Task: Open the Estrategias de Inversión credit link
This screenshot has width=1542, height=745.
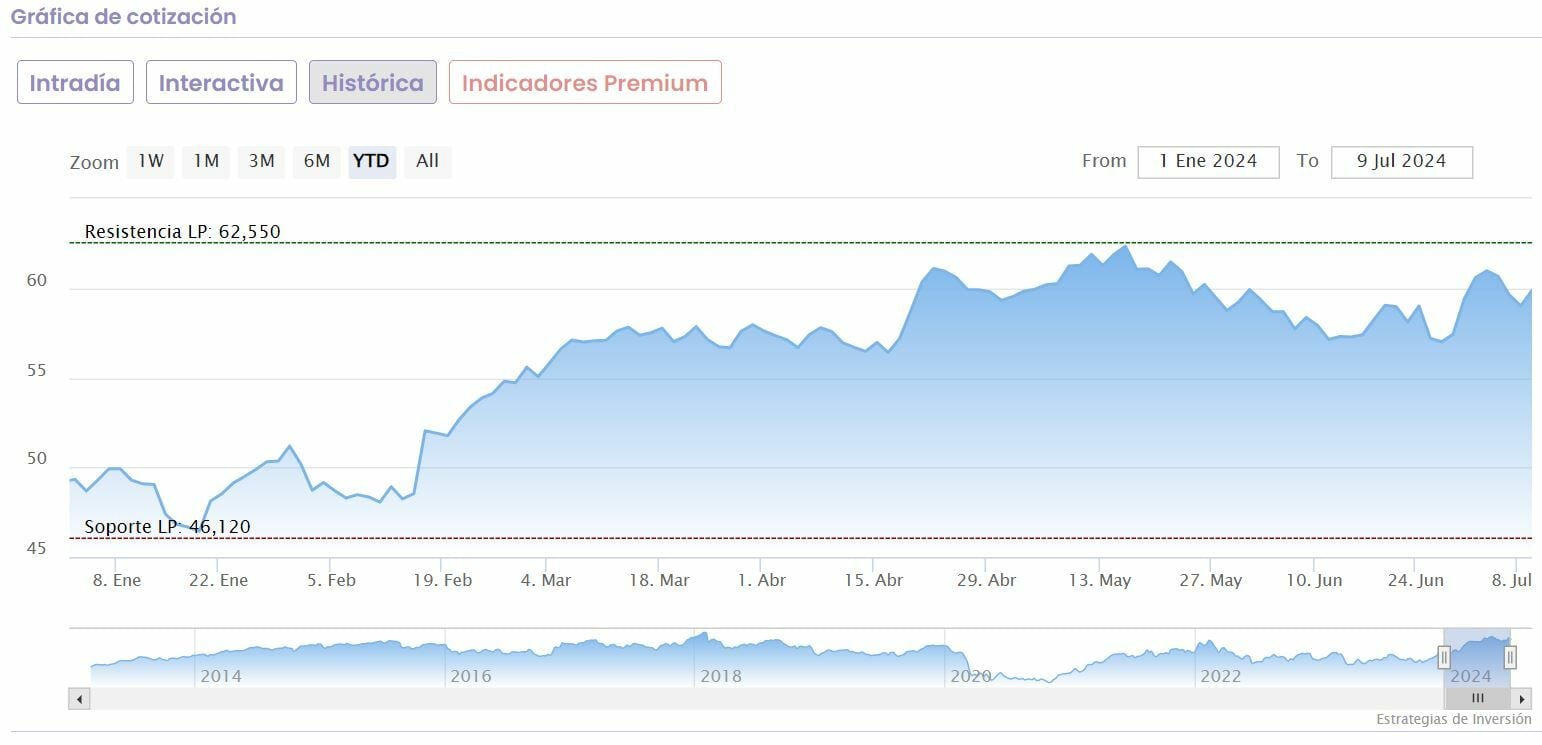Action: click(x=1453, y=719)
